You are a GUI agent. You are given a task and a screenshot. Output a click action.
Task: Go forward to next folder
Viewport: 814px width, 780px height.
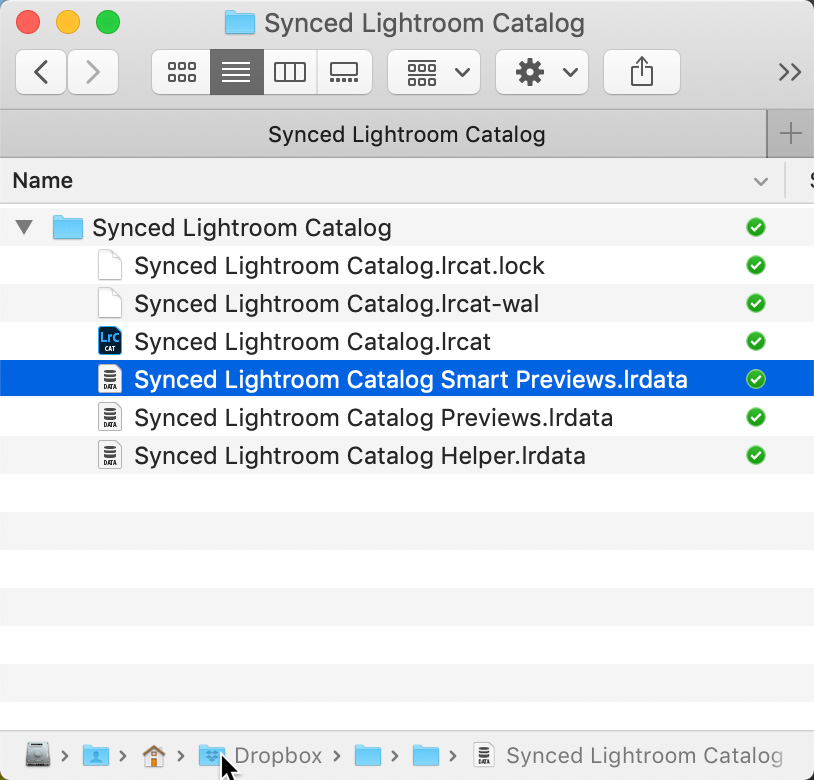click(x=92, y=72)
